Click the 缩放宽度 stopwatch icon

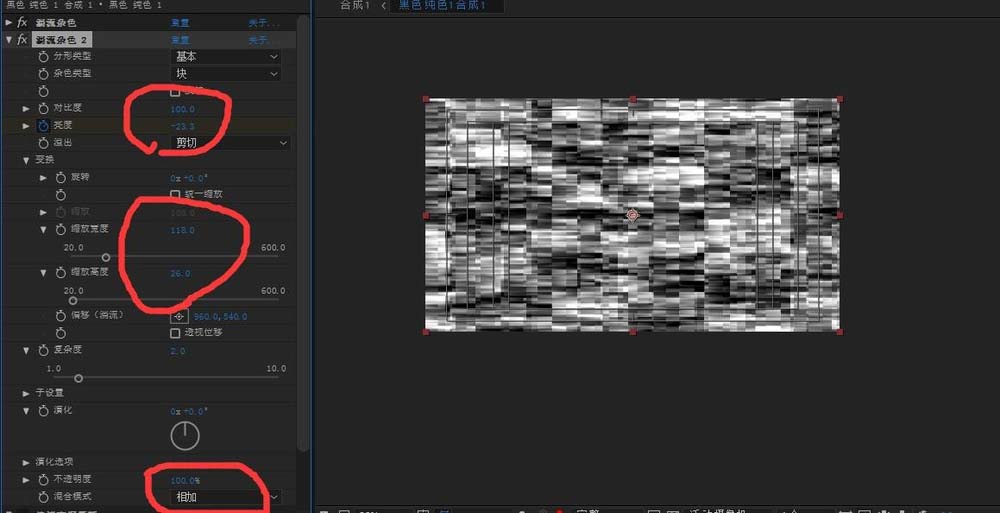click(61, 229)
